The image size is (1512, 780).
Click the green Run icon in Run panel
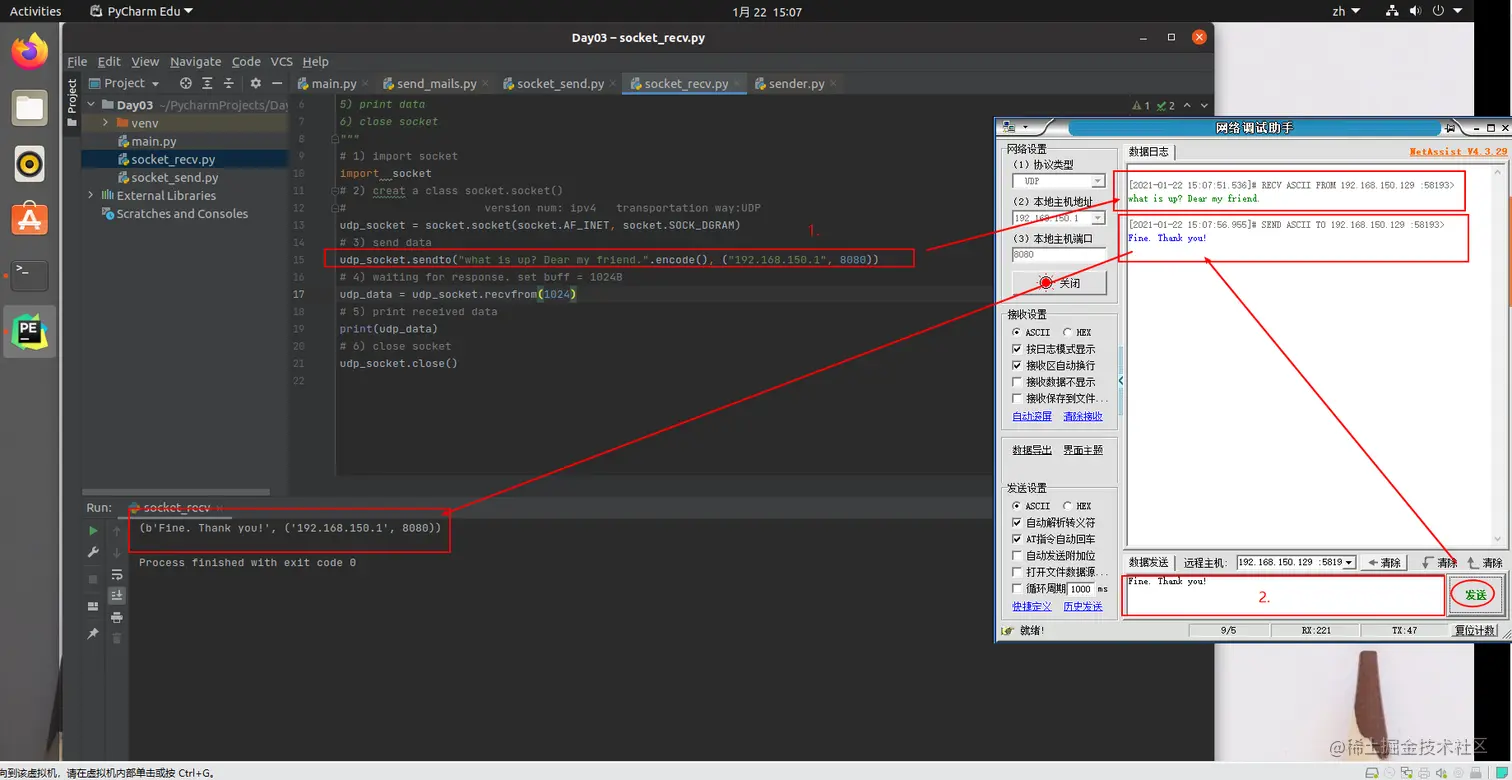[93, 531]
